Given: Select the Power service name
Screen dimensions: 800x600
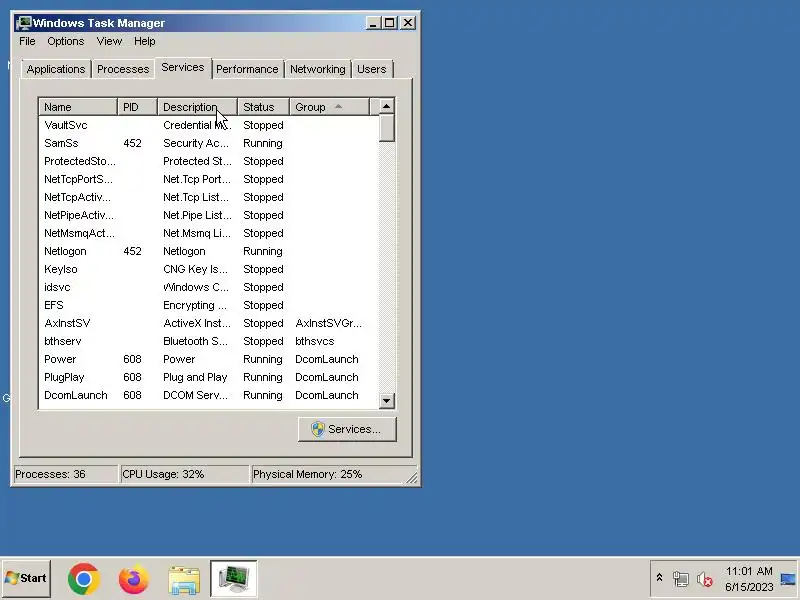Looking at the screenshot, I should pyautogui.click(x=60, y=359).
